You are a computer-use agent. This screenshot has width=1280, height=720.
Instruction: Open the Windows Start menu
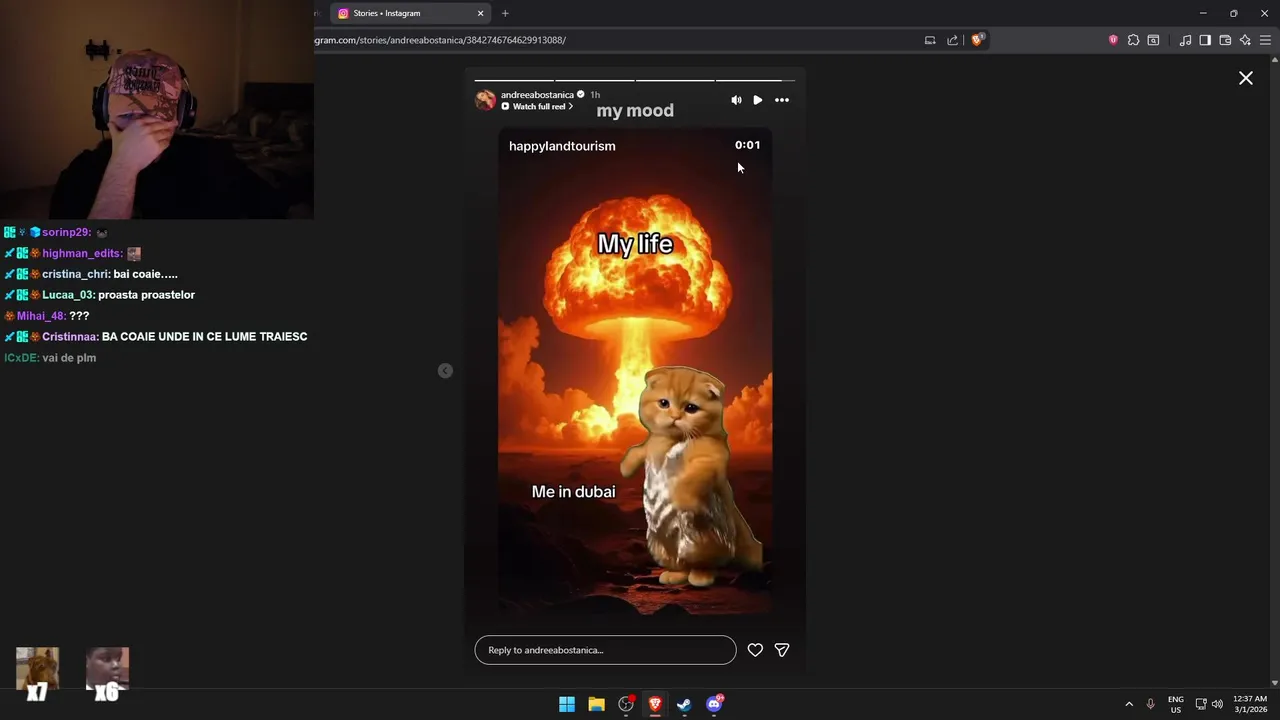click(567, 704)
